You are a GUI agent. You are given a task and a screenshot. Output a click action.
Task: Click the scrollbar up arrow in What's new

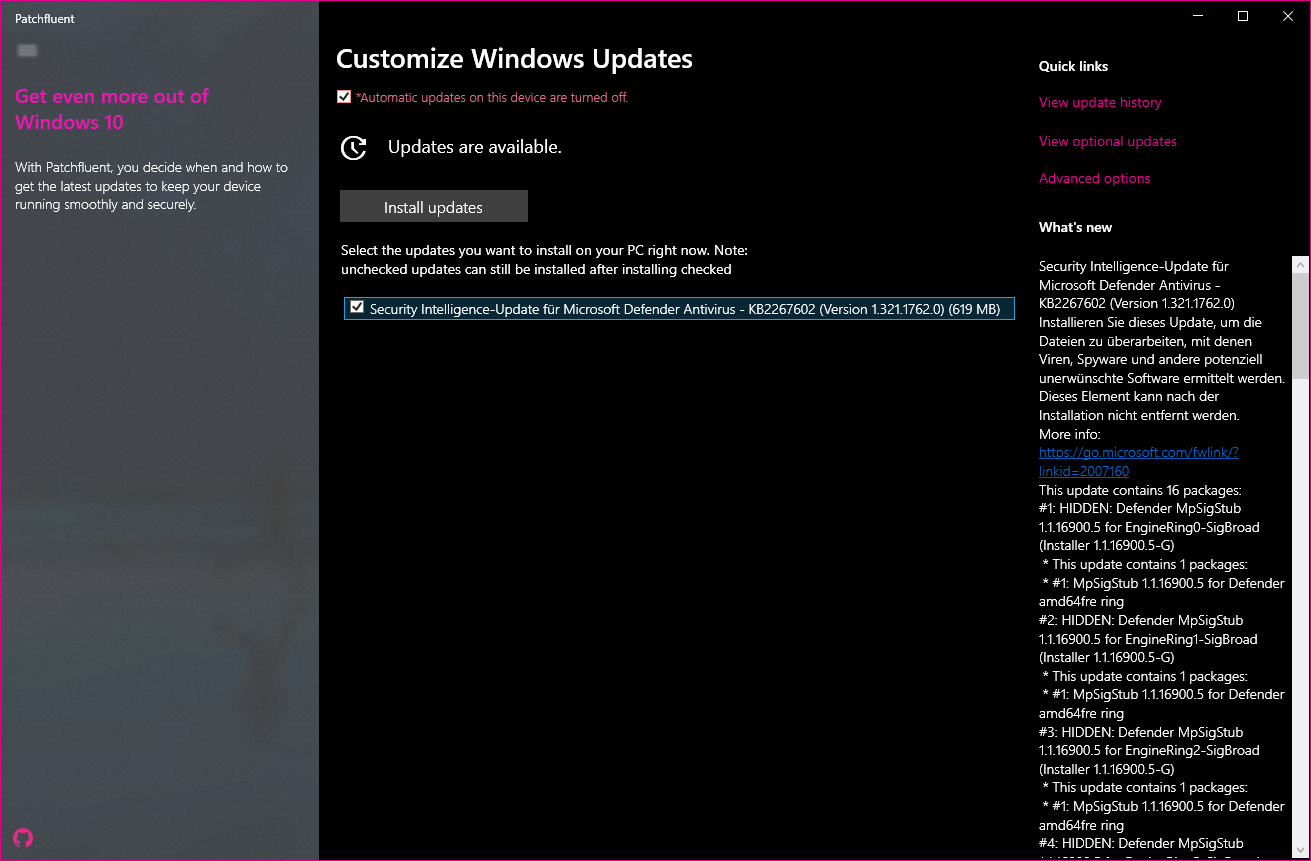coord(1300,265)
